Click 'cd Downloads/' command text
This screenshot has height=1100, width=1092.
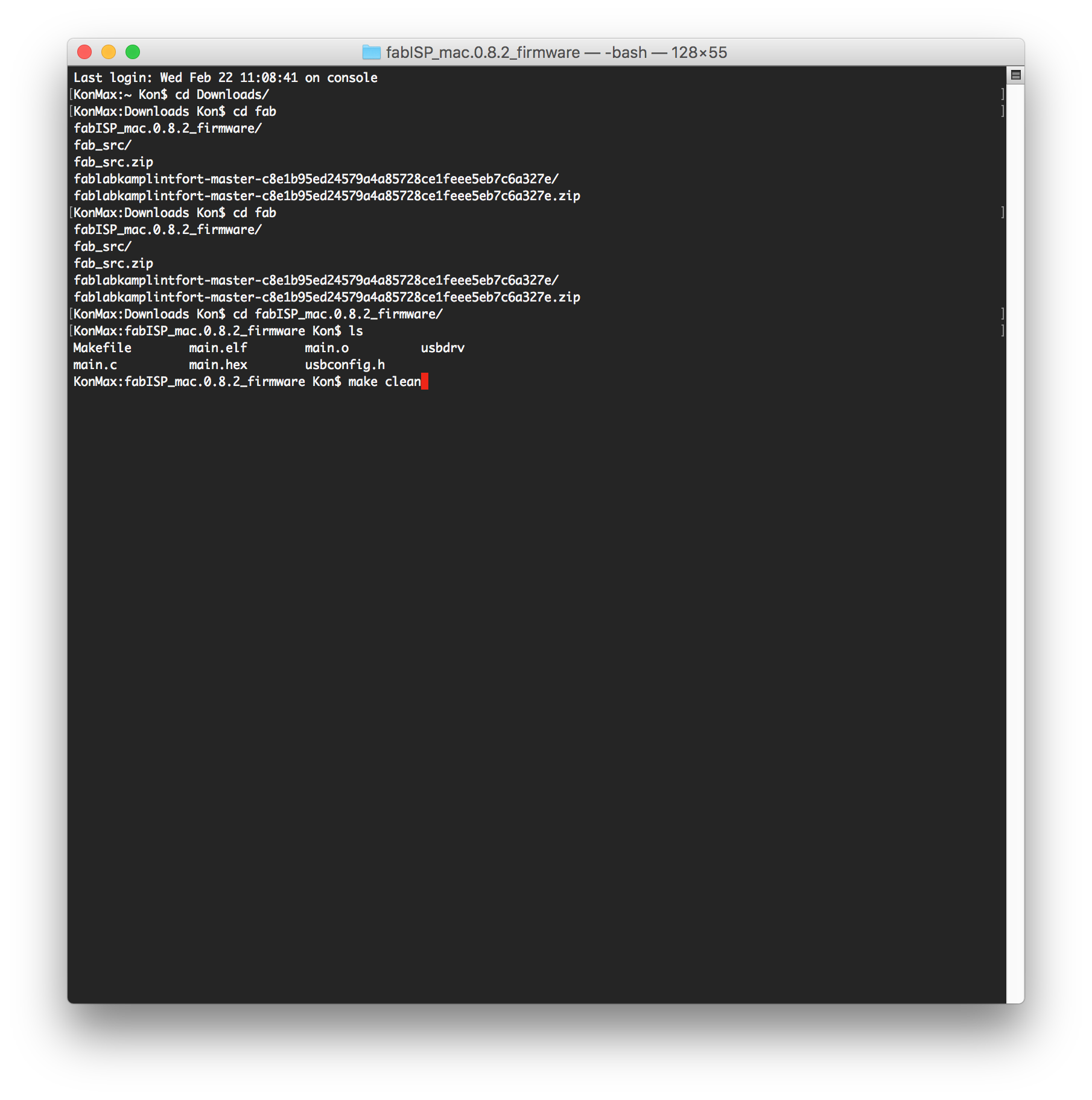pos(222,95)
